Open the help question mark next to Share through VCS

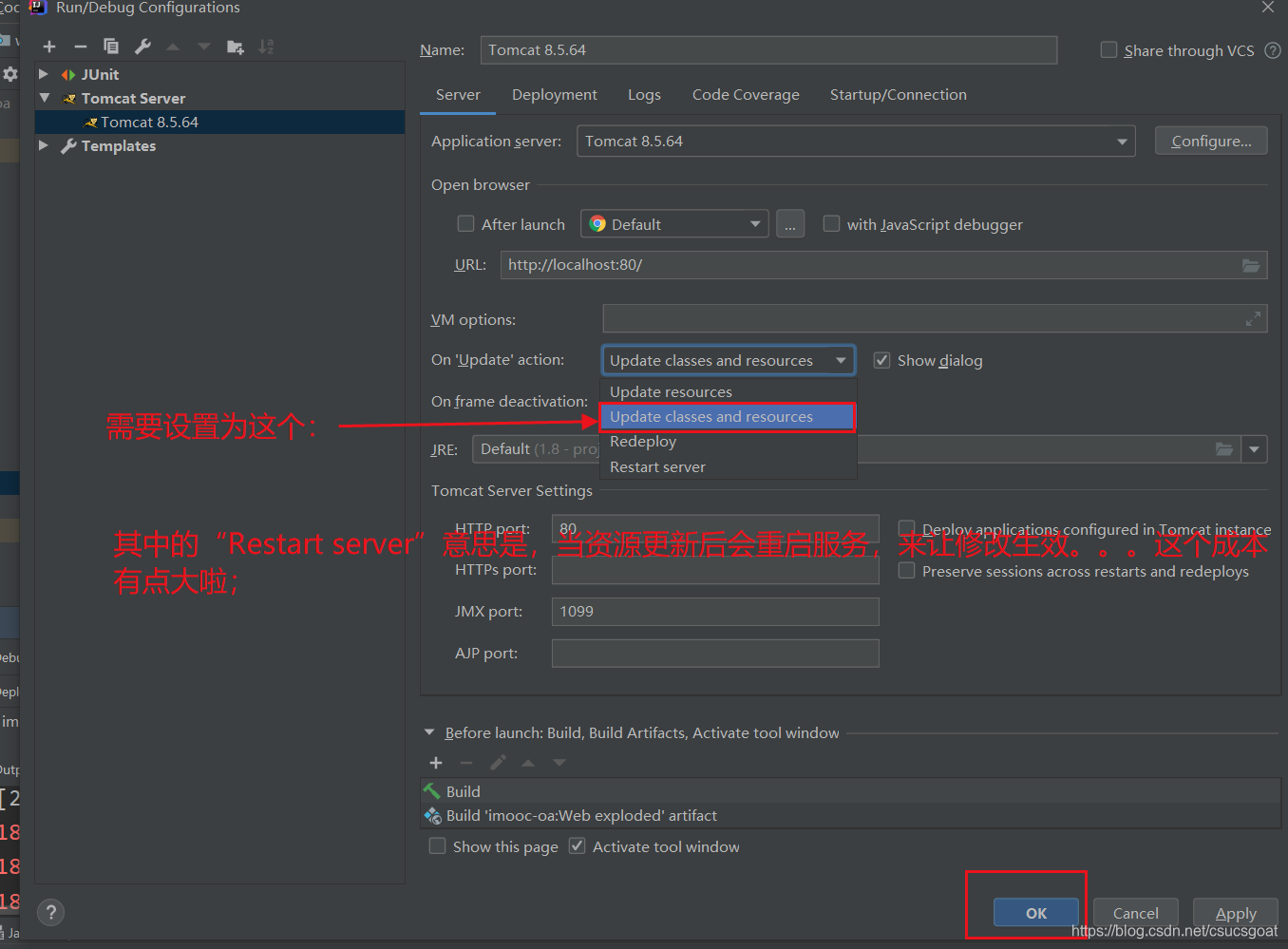(1273, 50)
